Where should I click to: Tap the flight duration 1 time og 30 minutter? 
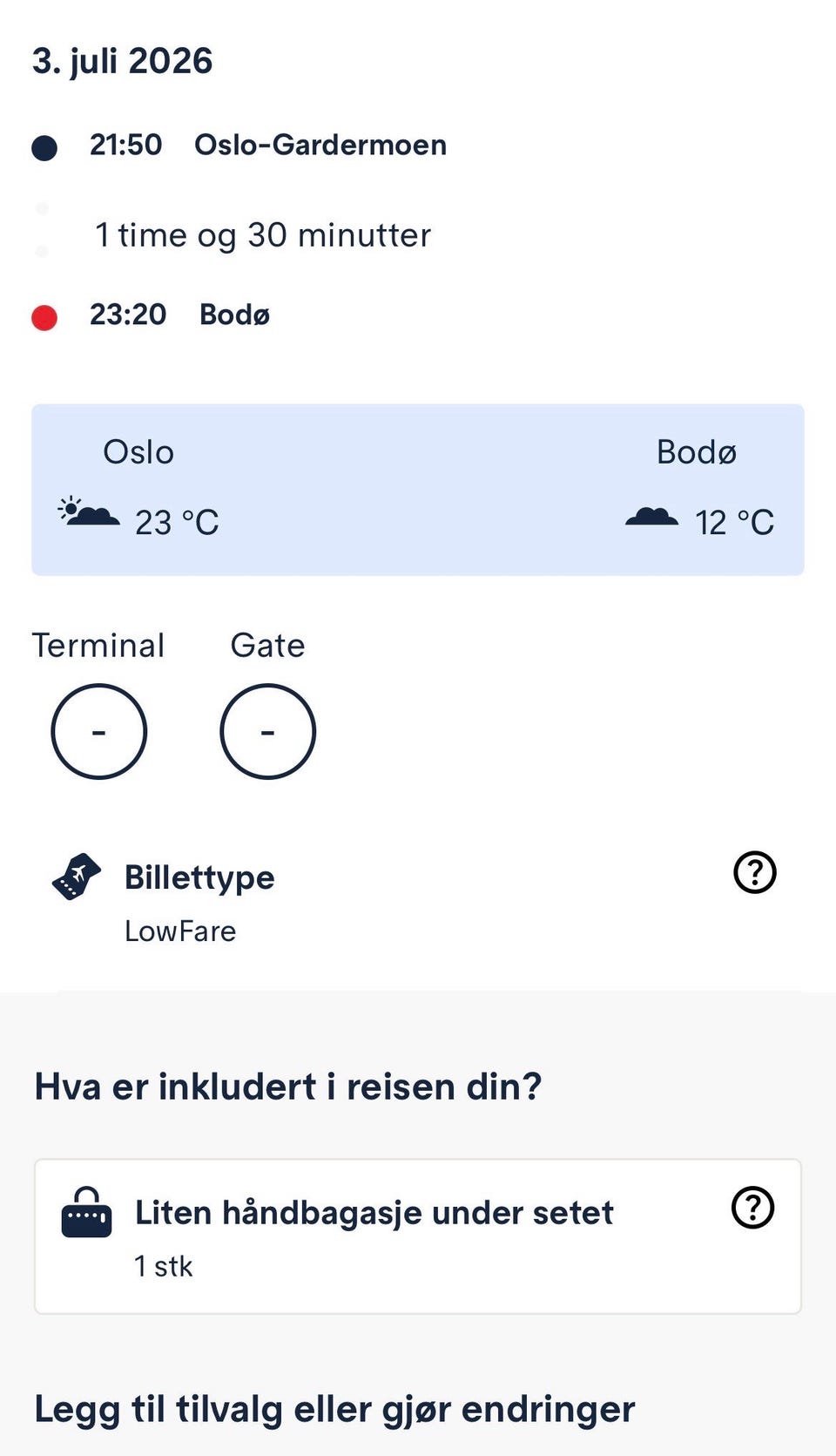click(263, 235)
